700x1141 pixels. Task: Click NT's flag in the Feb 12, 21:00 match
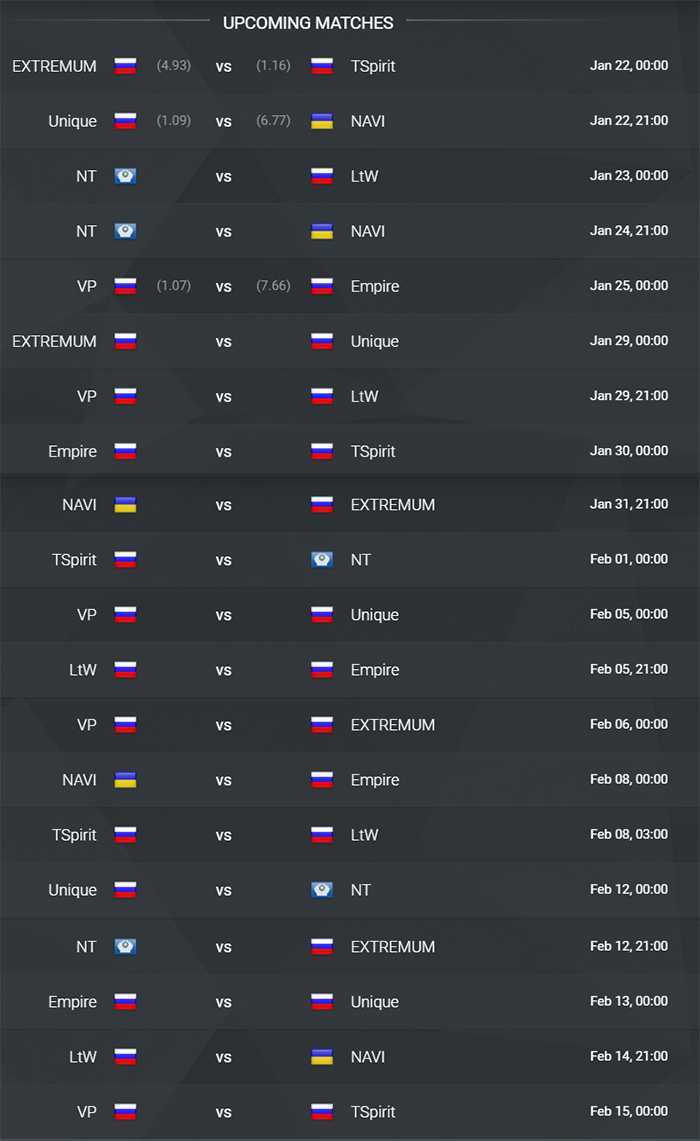[x=125, y=947]
